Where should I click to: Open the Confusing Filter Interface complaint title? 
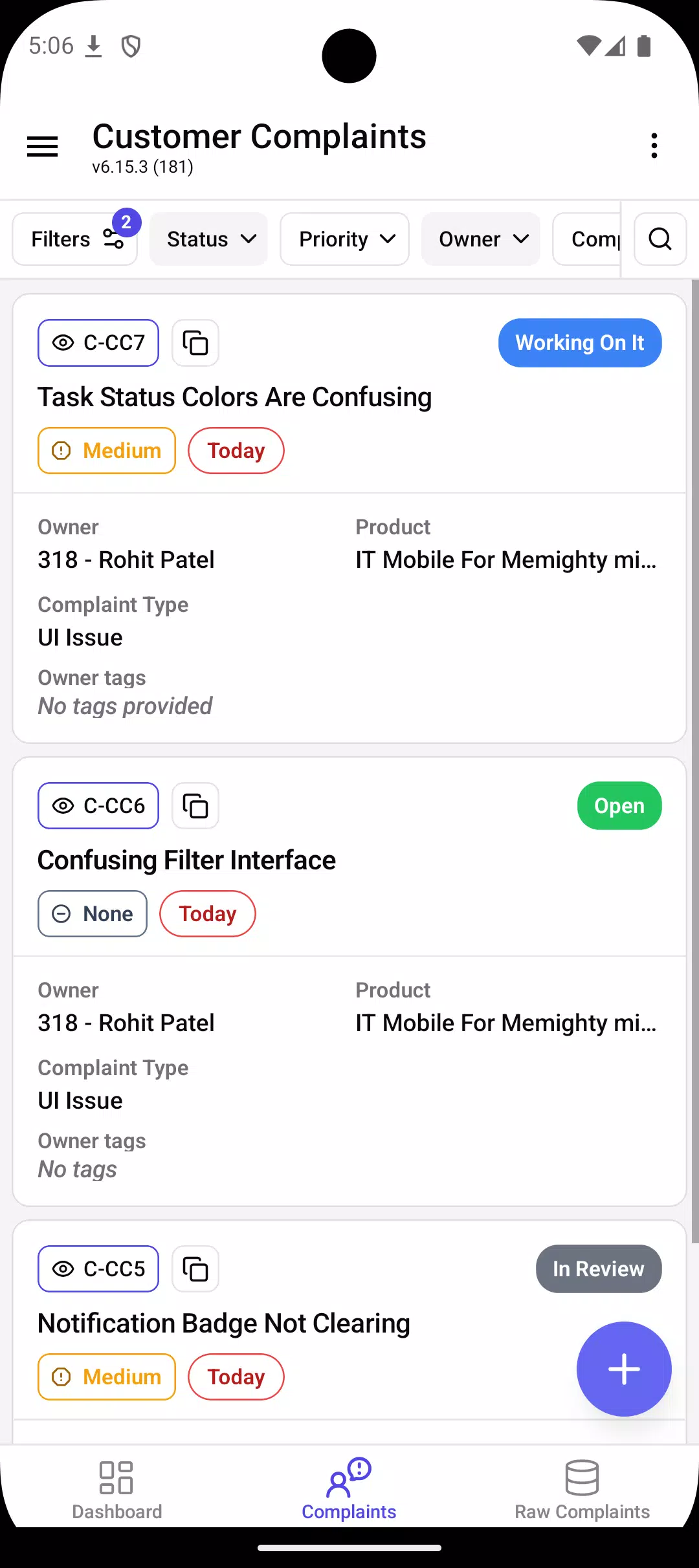tap(186, 860)
